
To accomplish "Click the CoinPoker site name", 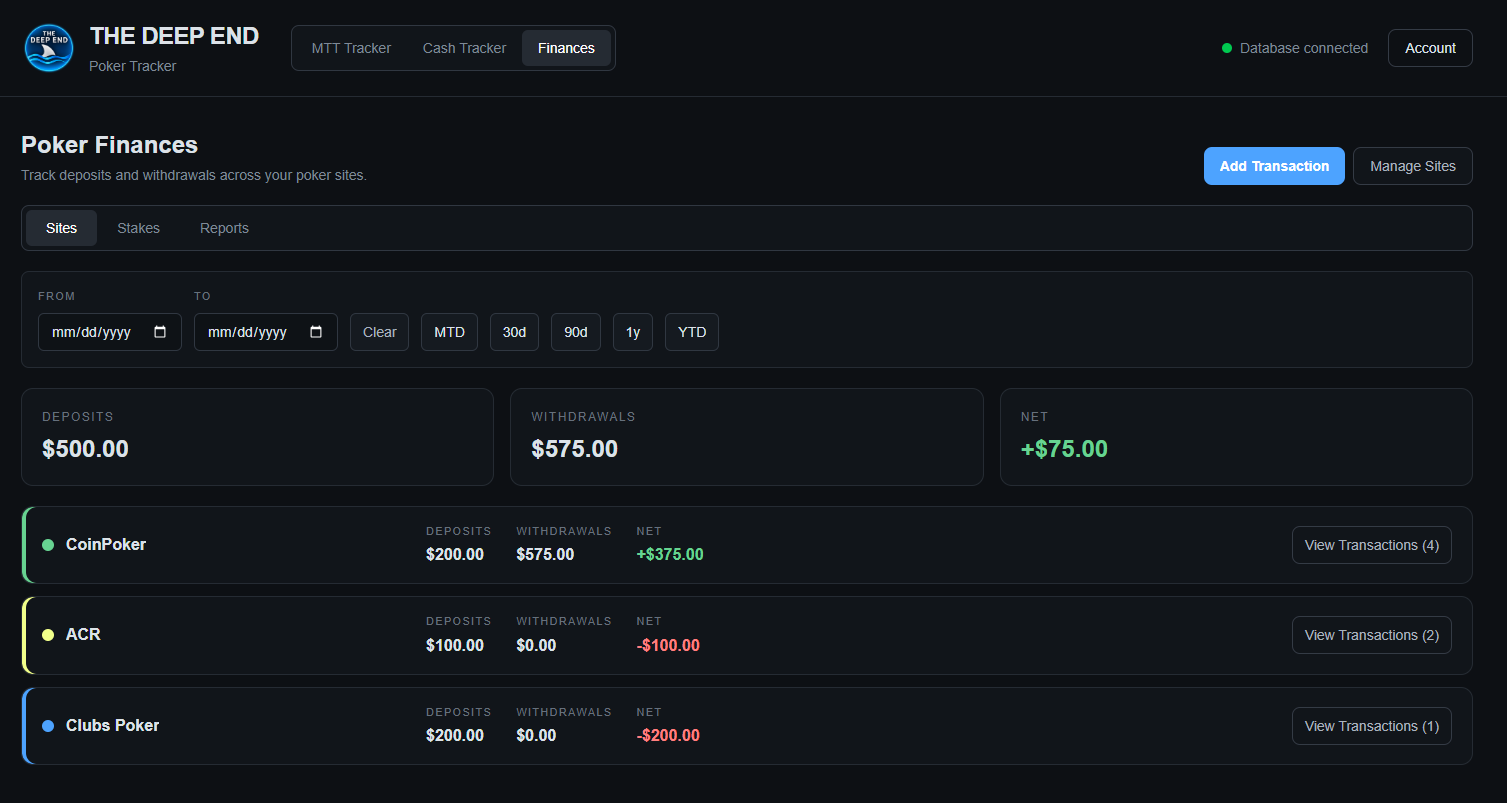I will [106, 545].
